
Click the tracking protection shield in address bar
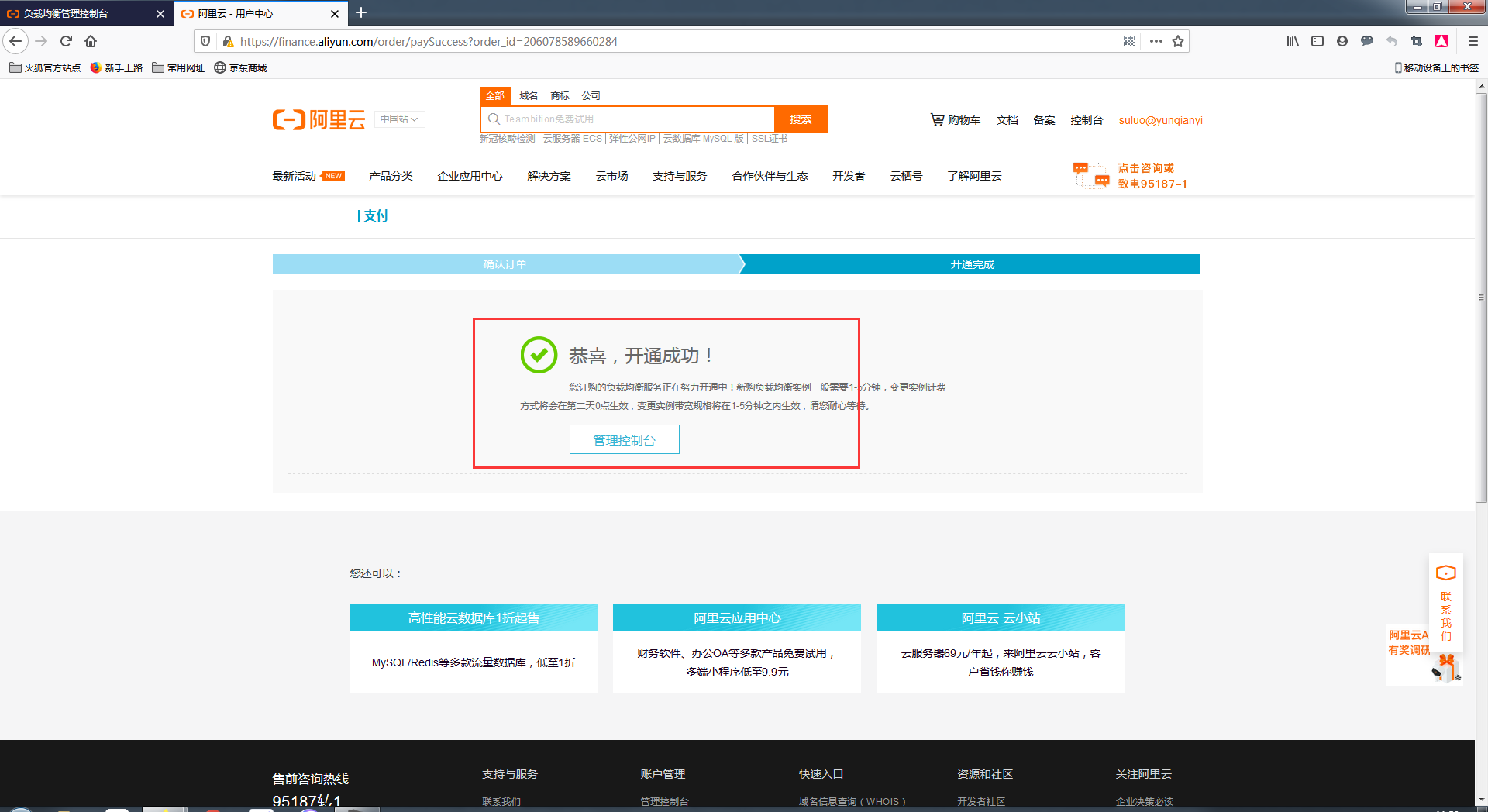coord(204,41)
